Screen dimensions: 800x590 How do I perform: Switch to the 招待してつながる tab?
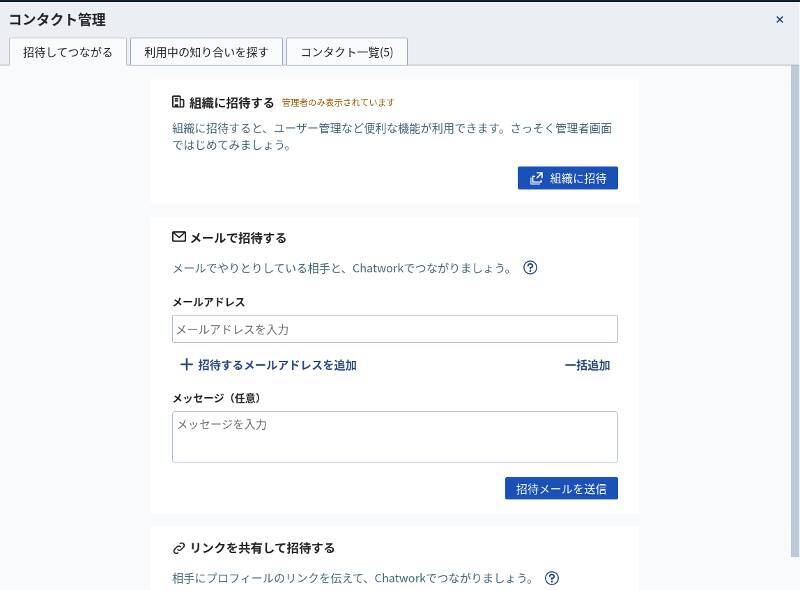click(68, 52)
